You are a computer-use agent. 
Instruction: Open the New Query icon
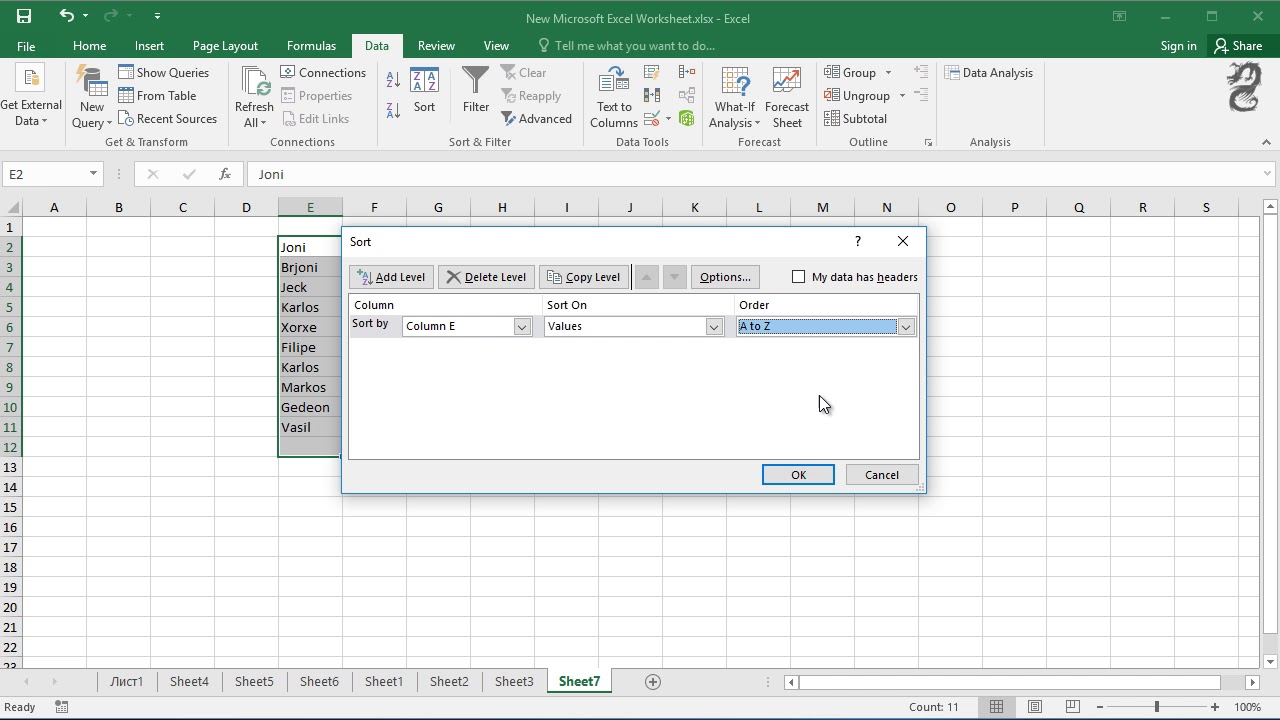click(x=91, y=97)
